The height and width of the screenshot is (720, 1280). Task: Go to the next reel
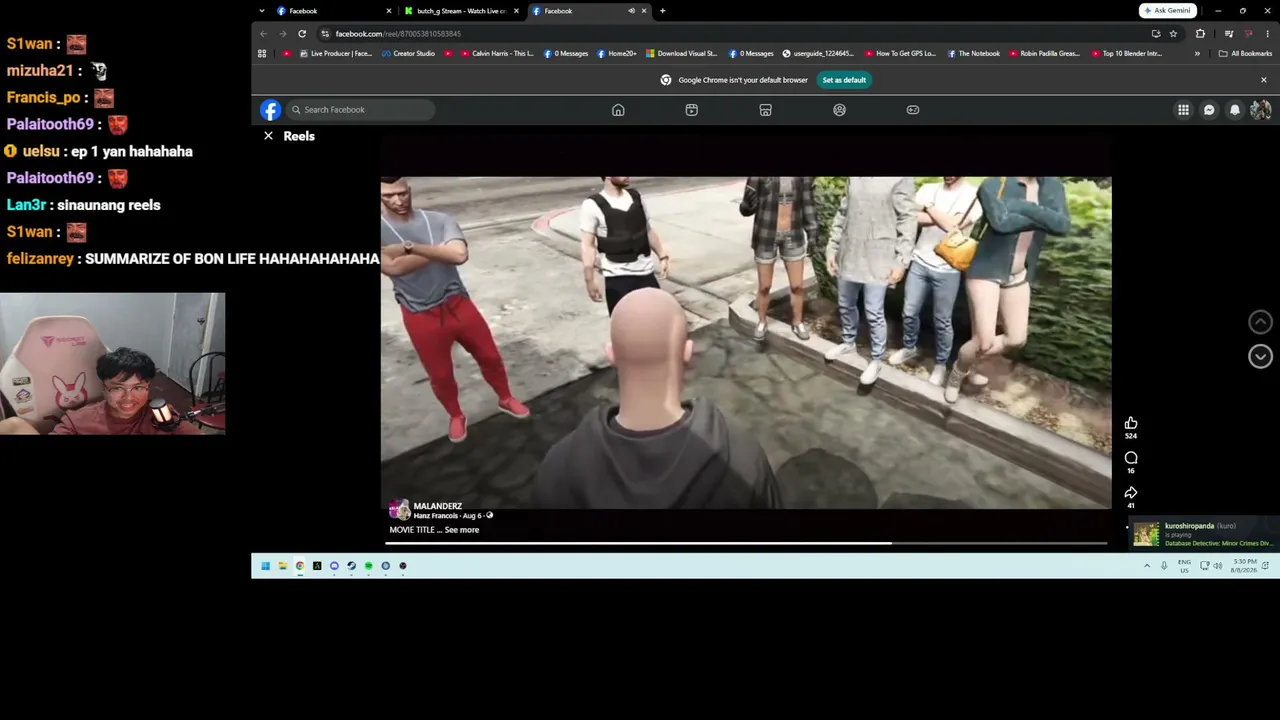(x=1260, y=356)
